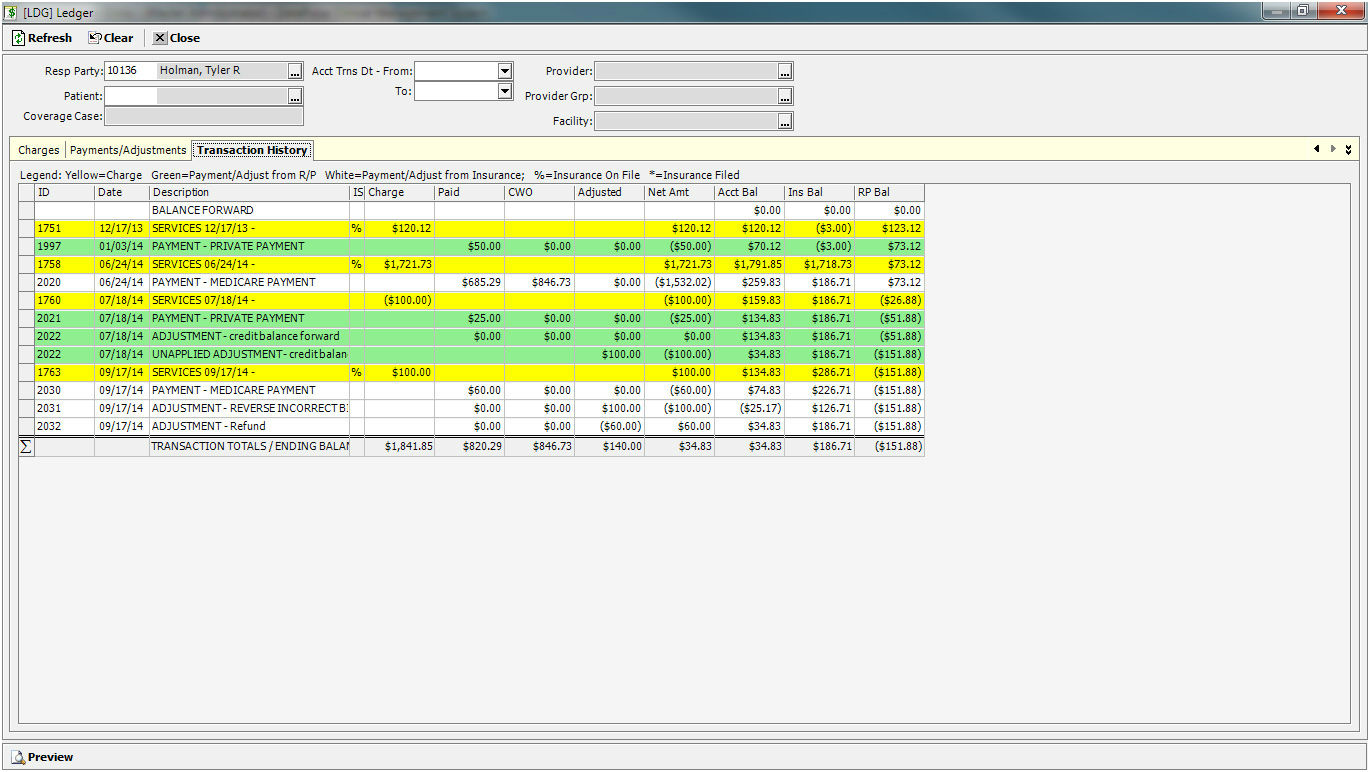Image resolution: width=1370 pixels, height=772 pixels.
Task: Open the Preview report icon
Action: [x=17, y=757]
